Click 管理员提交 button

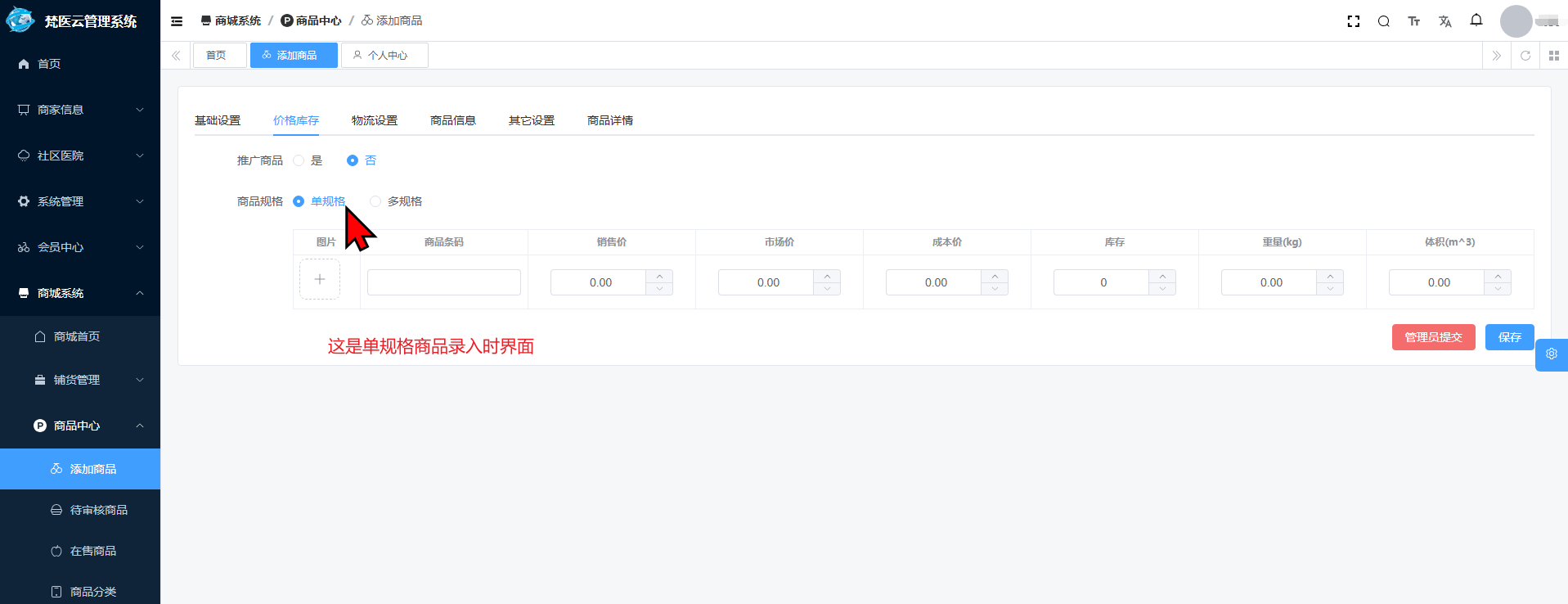click(x=1433, y=337)
